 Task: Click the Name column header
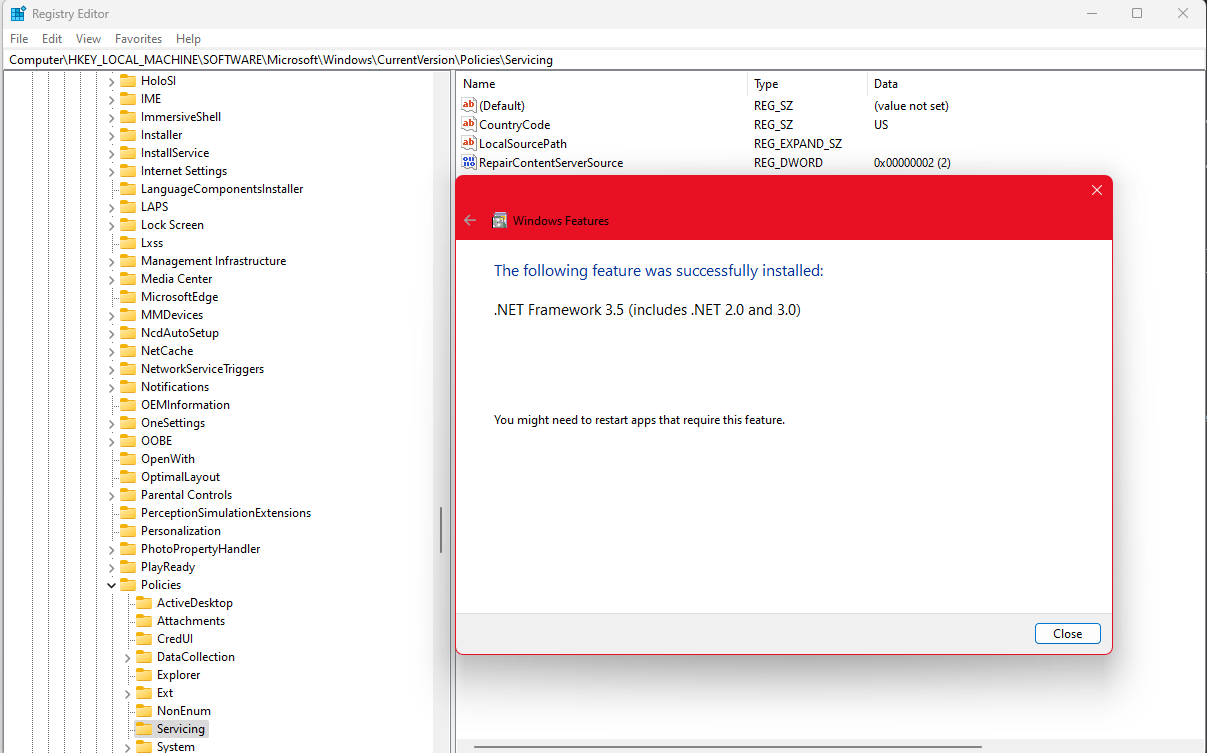coord(475,84)
